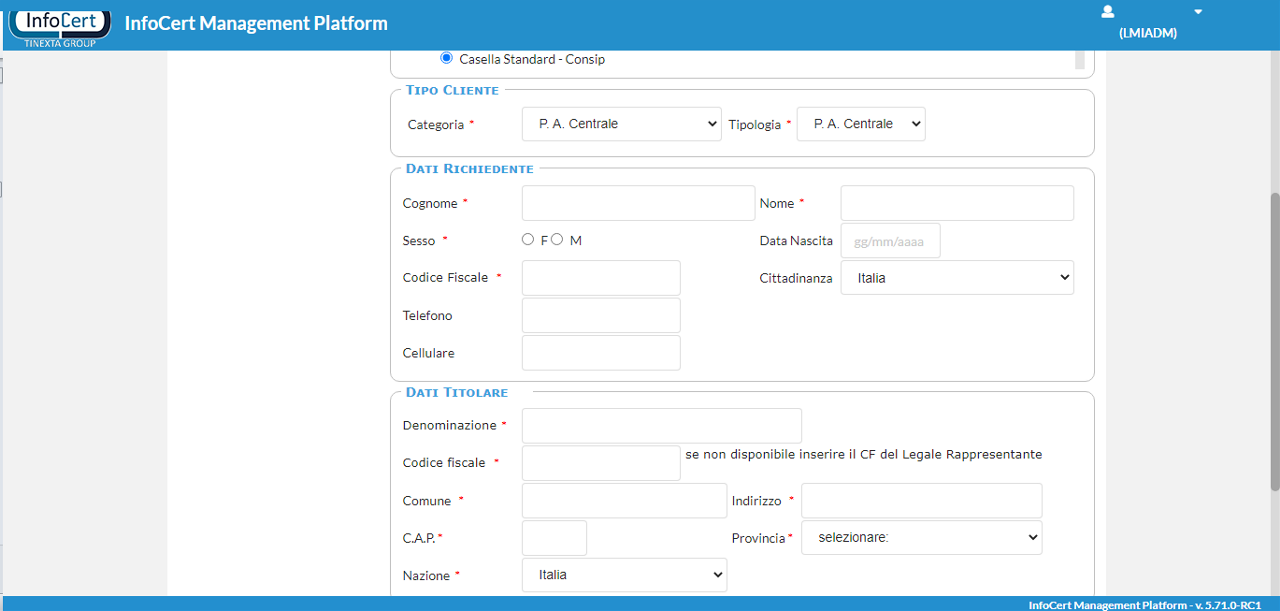Open the Provincia dropdown
1280x611 pixels.
click(921, 538)
